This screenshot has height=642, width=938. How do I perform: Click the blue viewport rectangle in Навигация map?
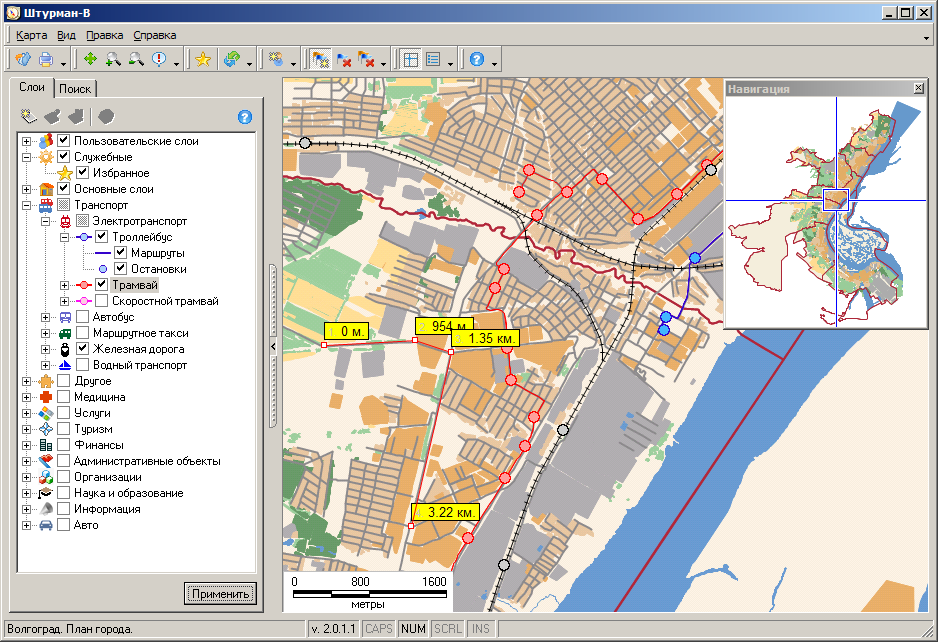pos(836,200)
